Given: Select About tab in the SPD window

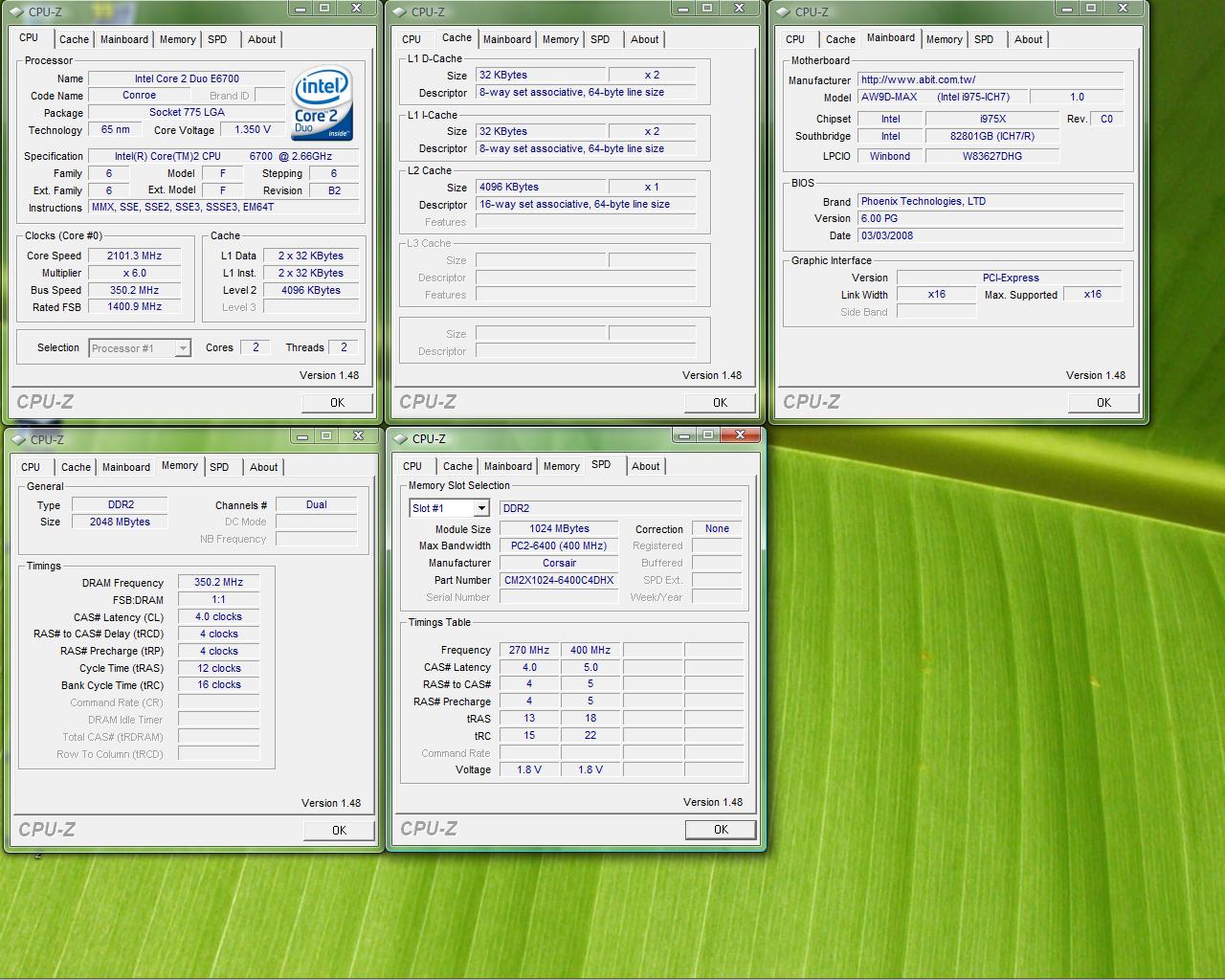Looking at the screenshot, I should click(646, 466).
